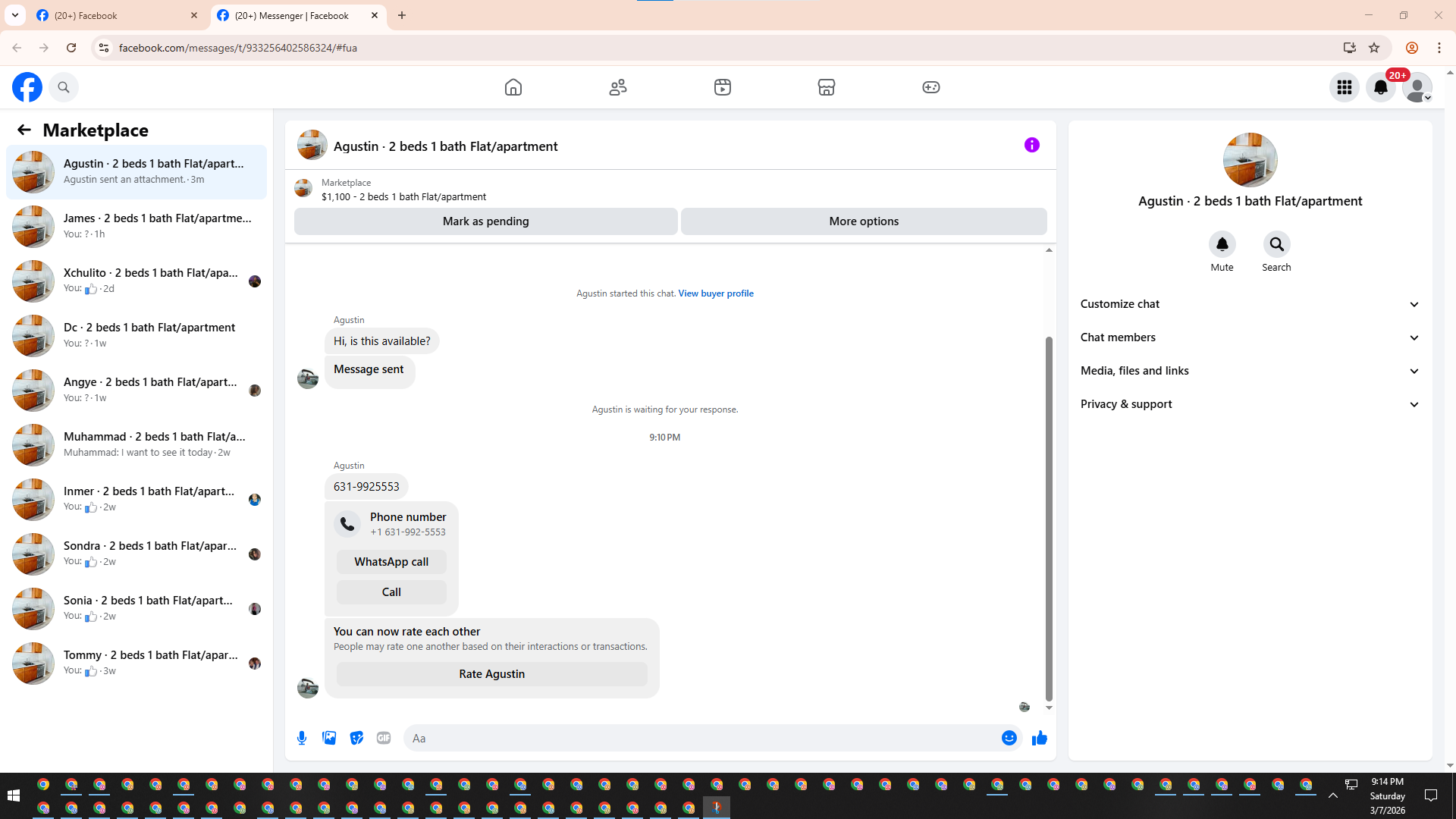1456x819 pixels.
Task: Go back using the Marketplace arrow
Action: pyautogui.click(x=24, y=130)
